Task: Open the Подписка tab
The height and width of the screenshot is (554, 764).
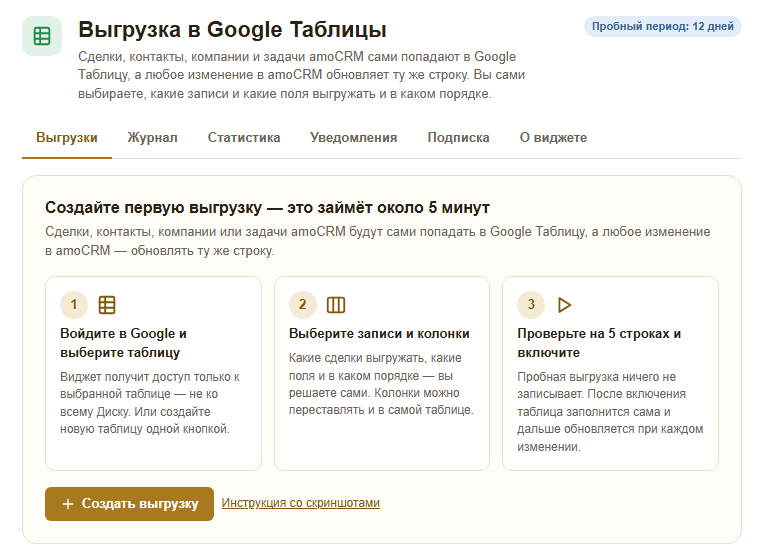Action: (458, 138)
